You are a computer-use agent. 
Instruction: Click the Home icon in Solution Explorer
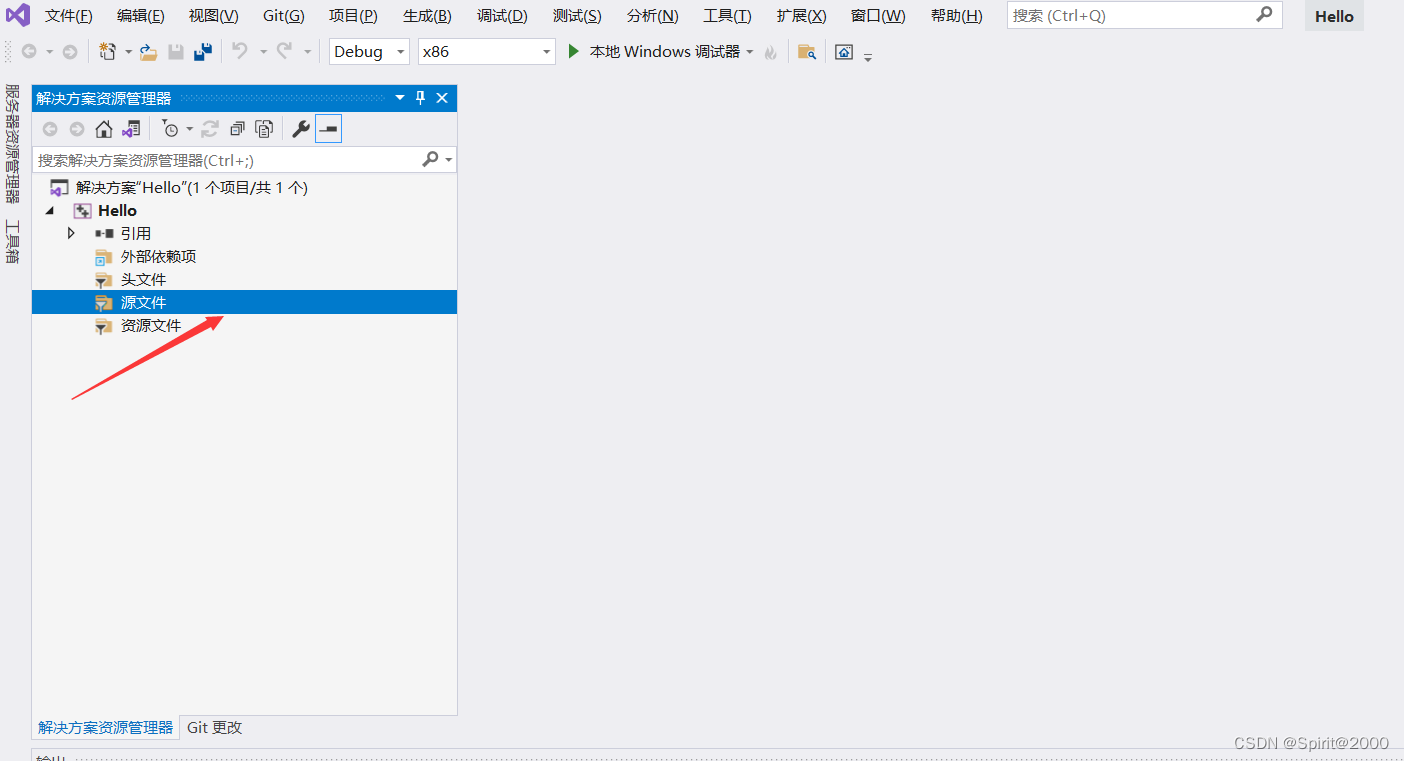pos(104,129)
